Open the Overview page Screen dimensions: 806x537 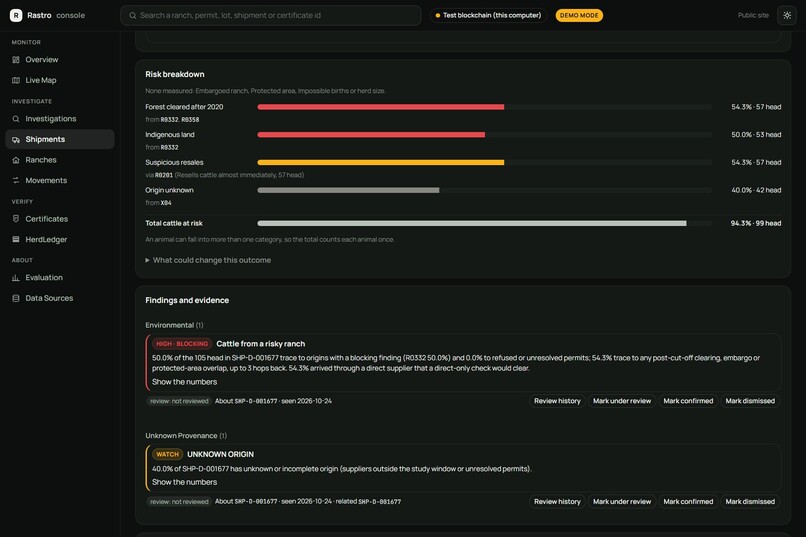click(x=60, y=60)
